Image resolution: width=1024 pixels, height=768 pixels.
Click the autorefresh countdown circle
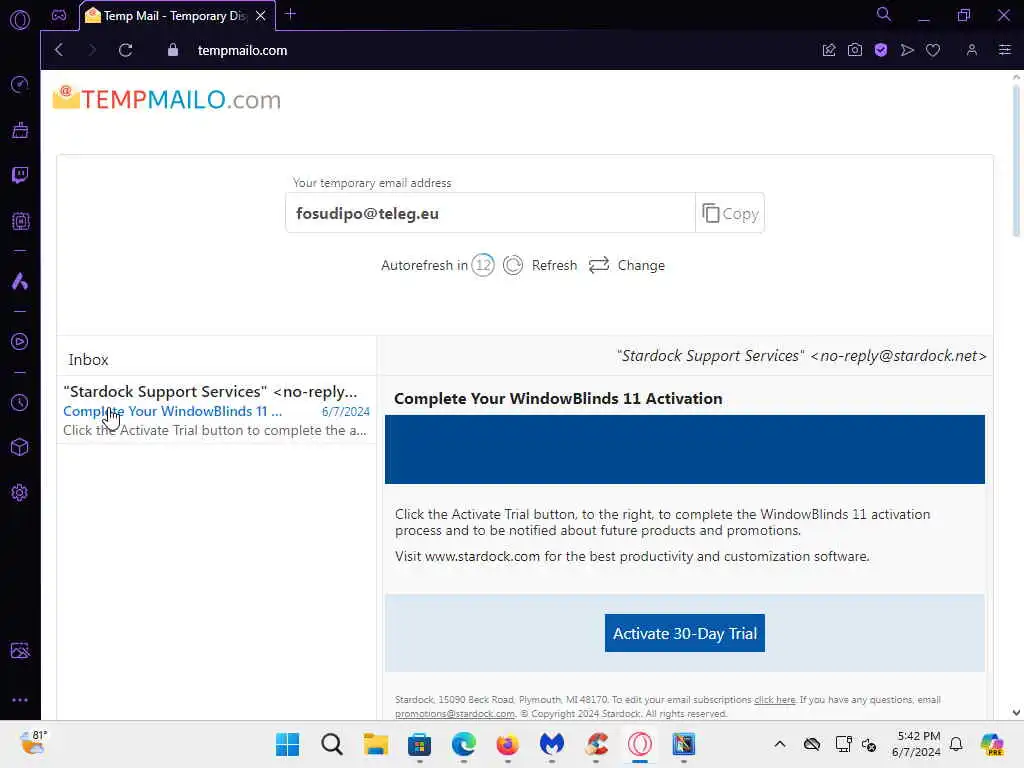pyautogui.click(x=483, y=265)
